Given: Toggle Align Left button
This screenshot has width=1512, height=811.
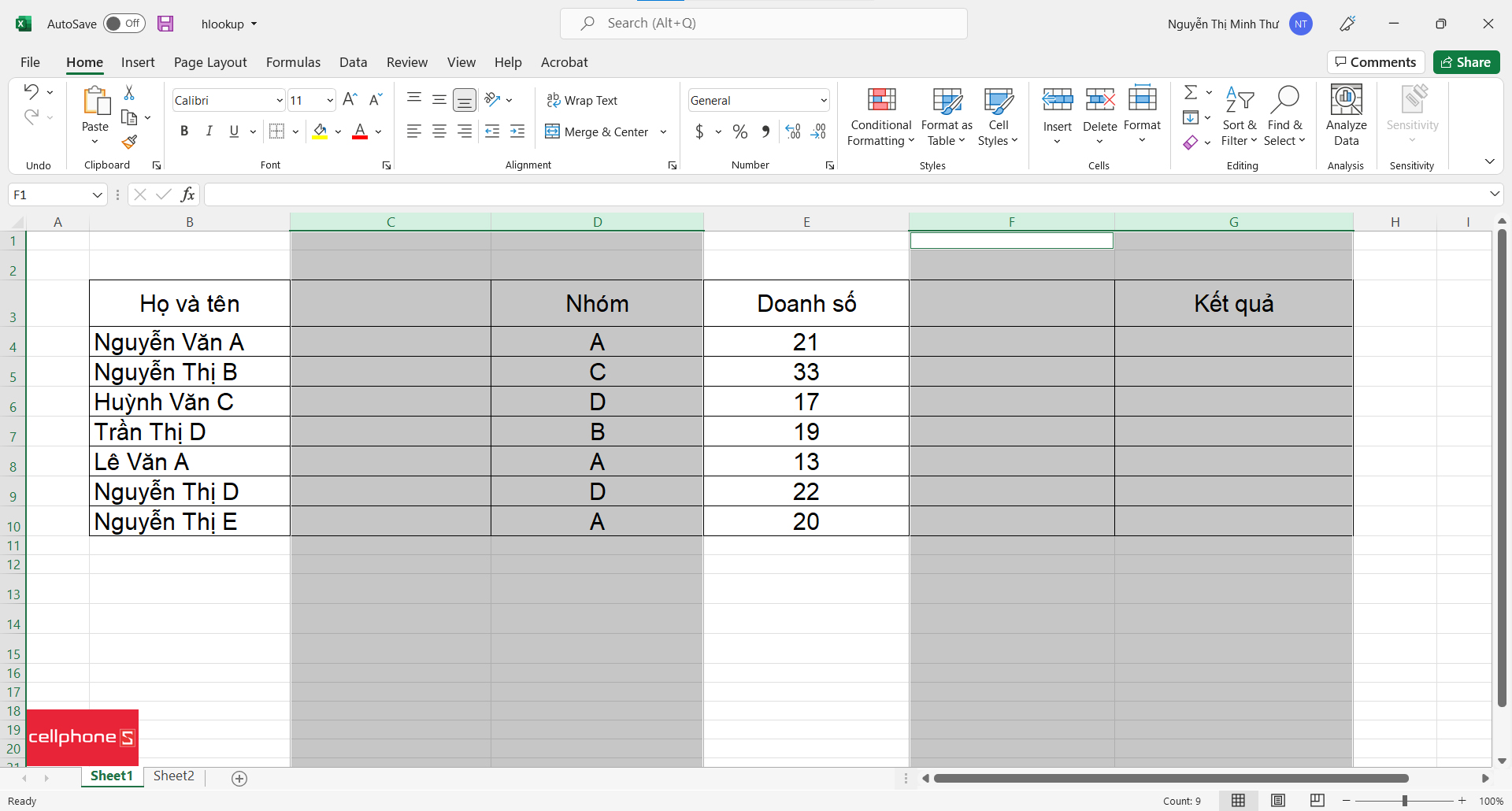Looking at the screenshot, I should pyautogui.click(x=414, y=131).
